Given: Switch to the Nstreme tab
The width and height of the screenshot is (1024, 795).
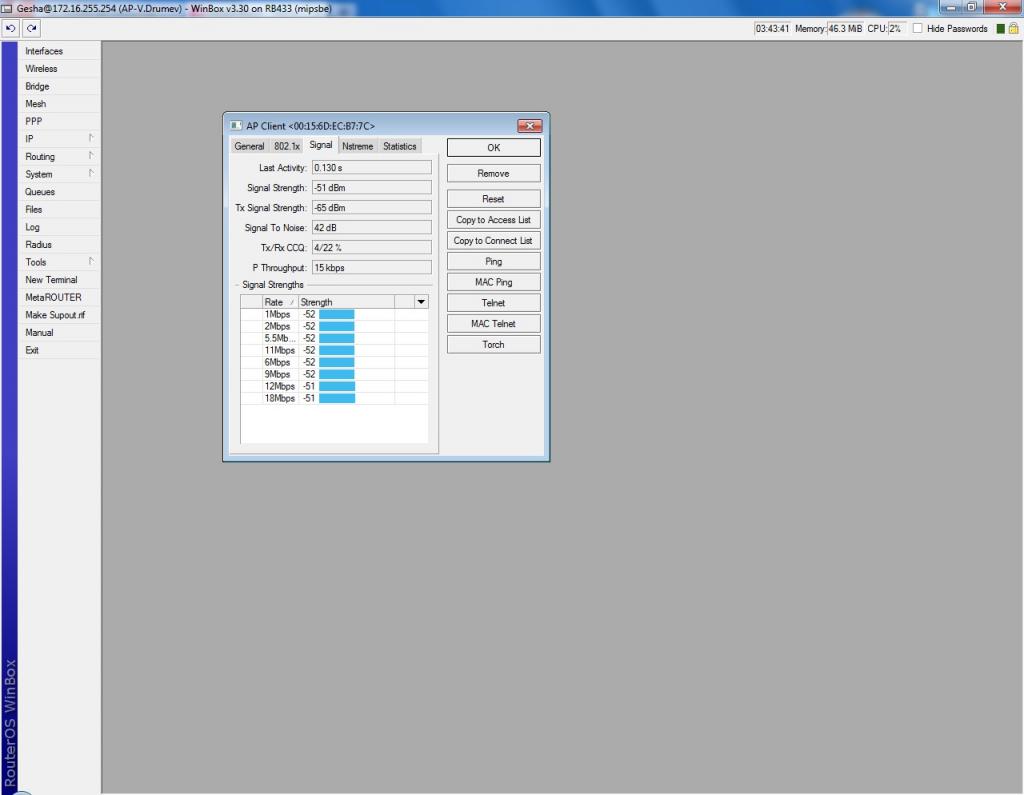Looking at the screenshot, I should click(357, 146).
